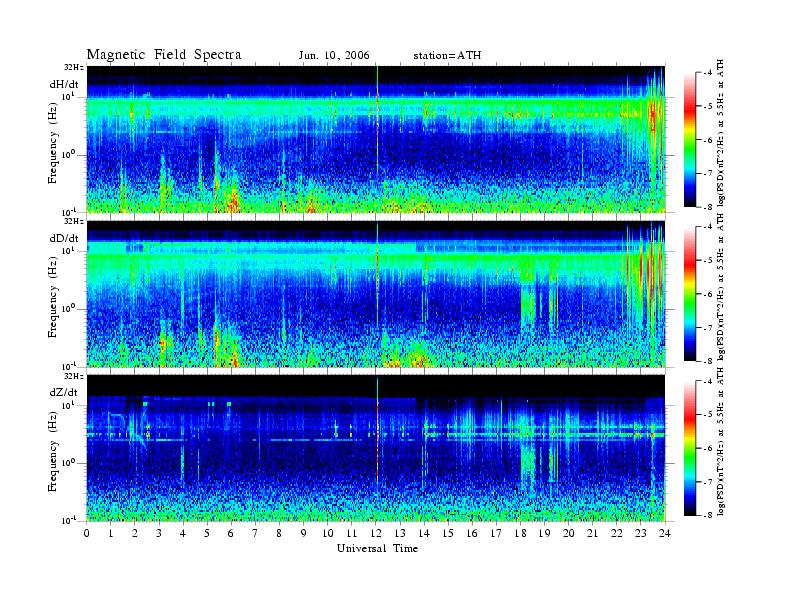Click the log(PSD) scale caption beside dD/dt
792x612 pixels.
coord(721,287)
